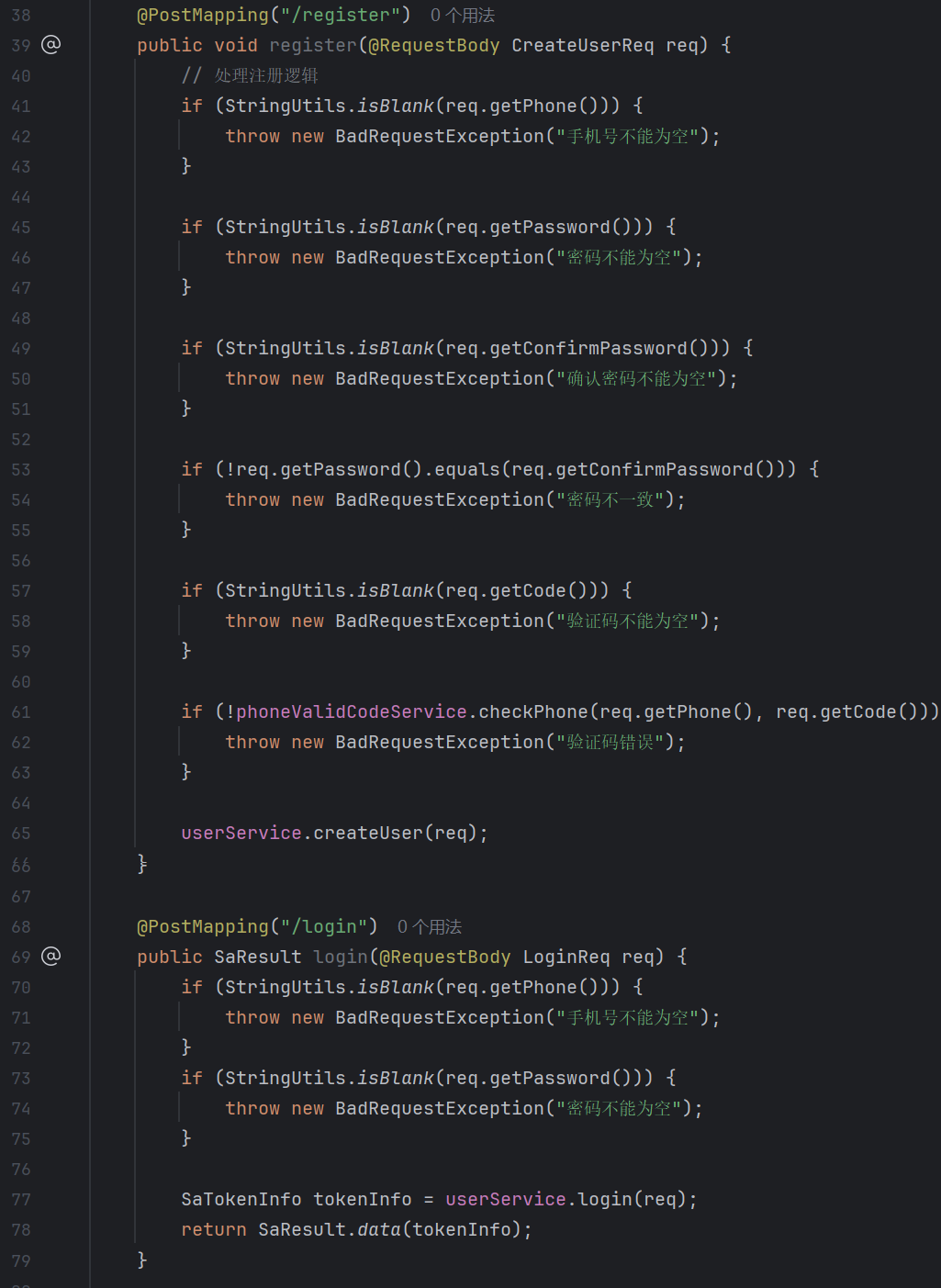Click the throw keyword on line 54
941x1288 pixels.
tap(252, 499)
